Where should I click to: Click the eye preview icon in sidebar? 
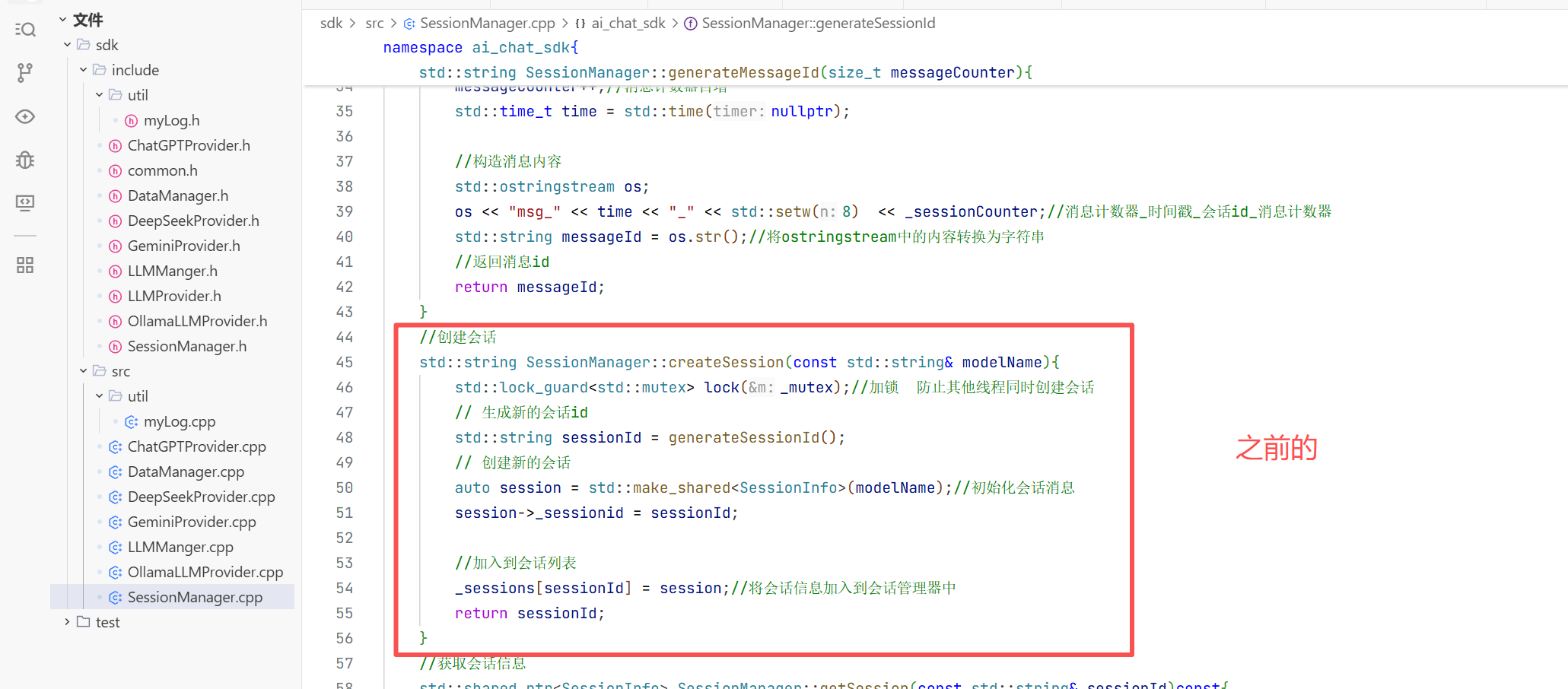25,116
